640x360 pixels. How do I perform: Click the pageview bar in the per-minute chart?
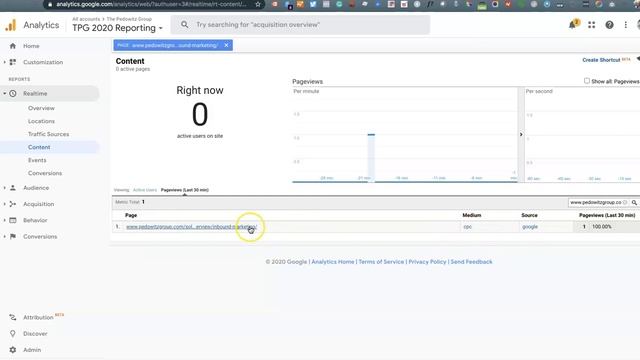[371, 158]
